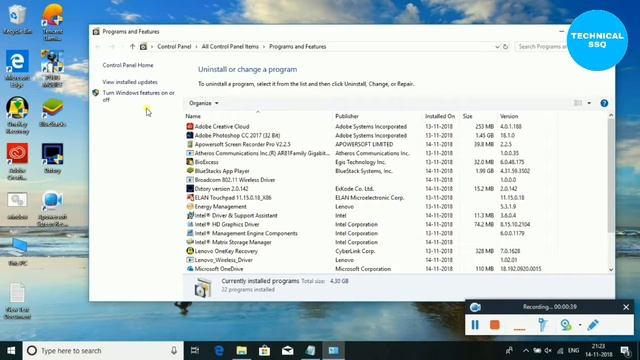Expand the view options dropdown arrow
Viewport: 640px width, 360px height.
(589, 103)
